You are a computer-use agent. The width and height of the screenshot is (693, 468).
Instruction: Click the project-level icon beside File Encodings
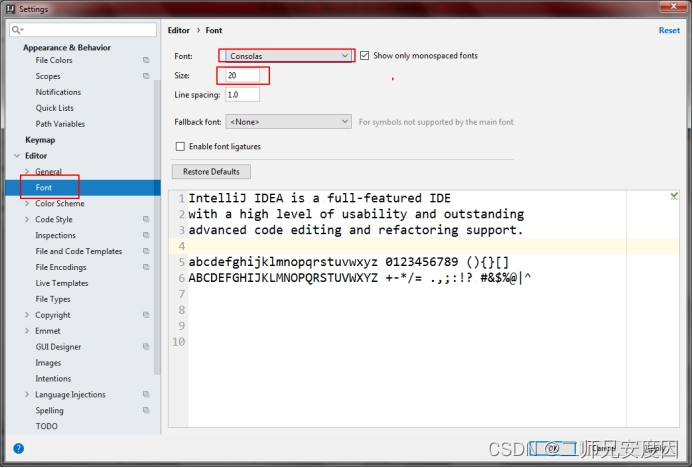coord(146,267)
